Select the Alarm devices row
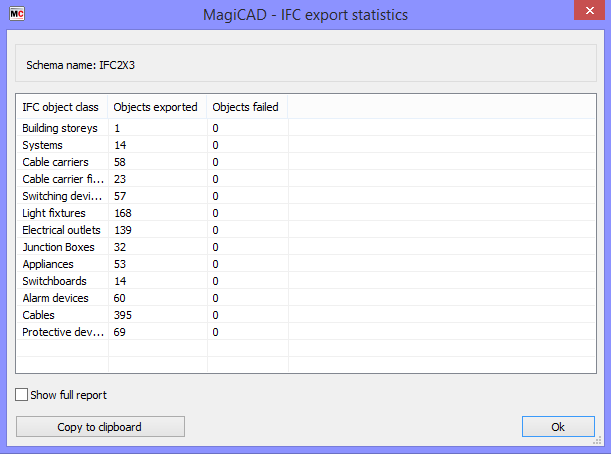The width and height of the screenshot is (611, 454). (x=306, y=298)
